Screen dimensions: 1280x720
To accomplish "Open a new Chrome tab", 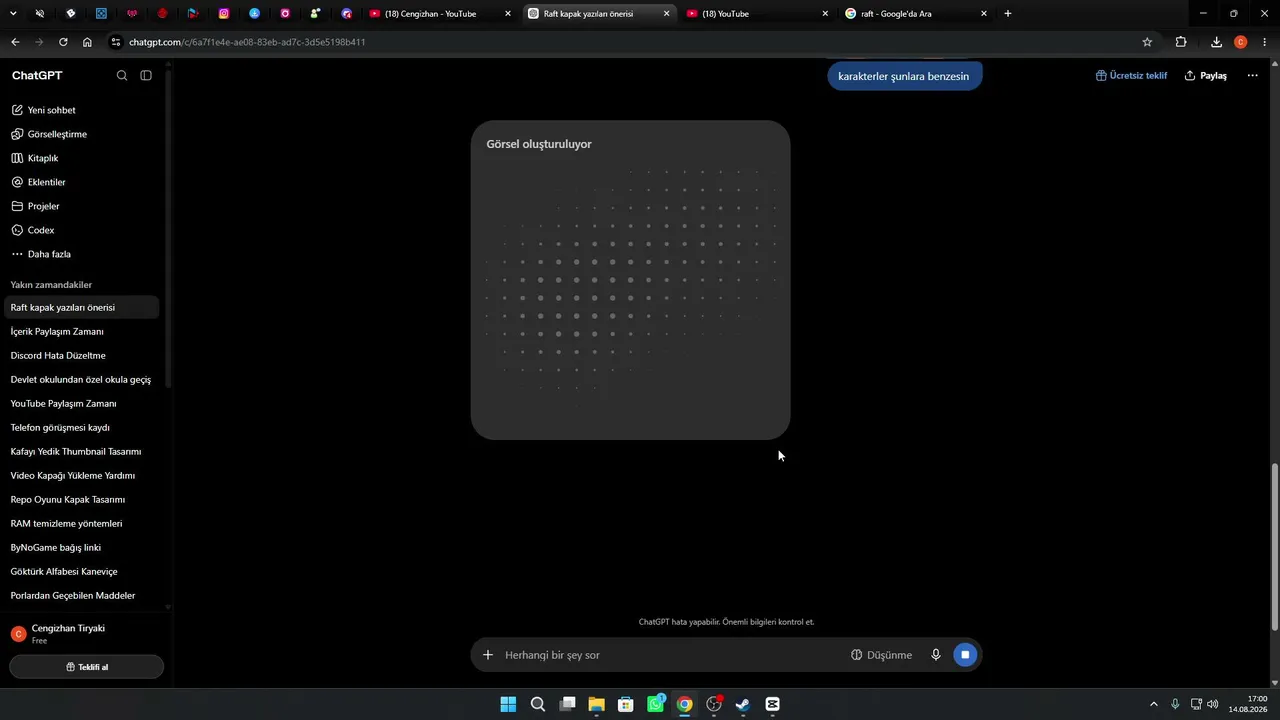I will (1008, 14).
